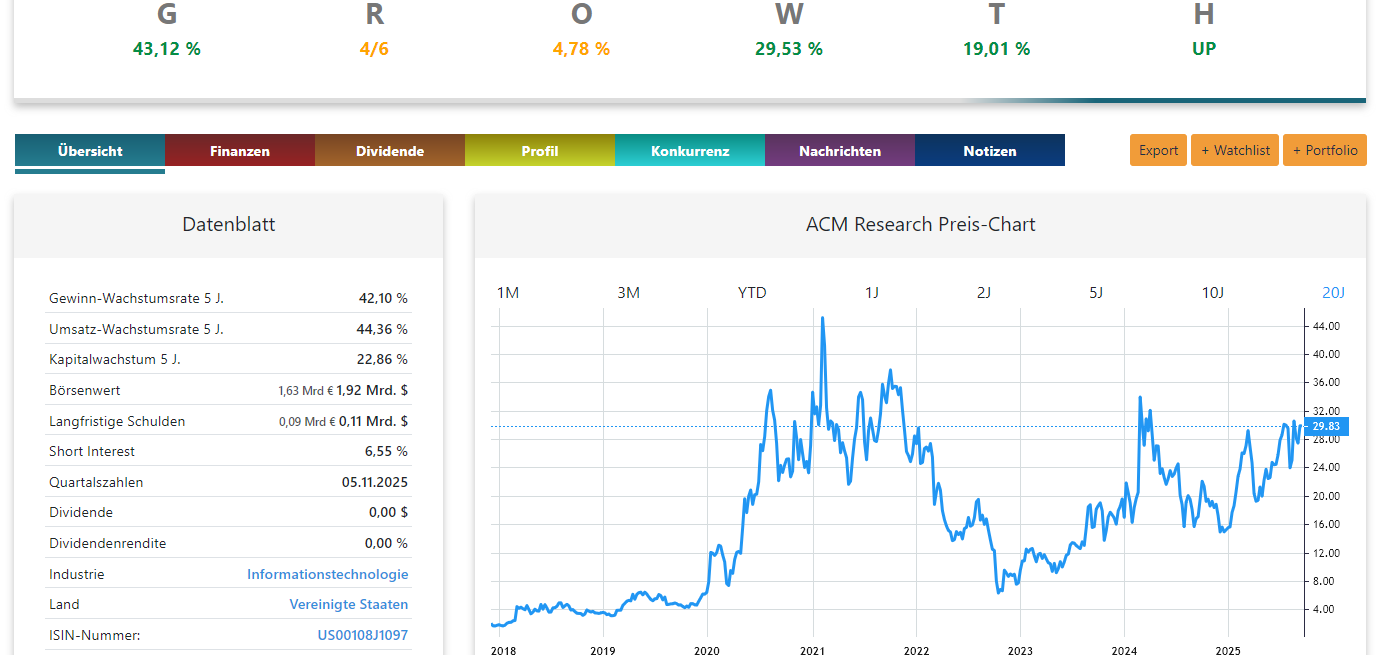Click the W score 29,53 %

pyautogui.click(x=789, y=48)
